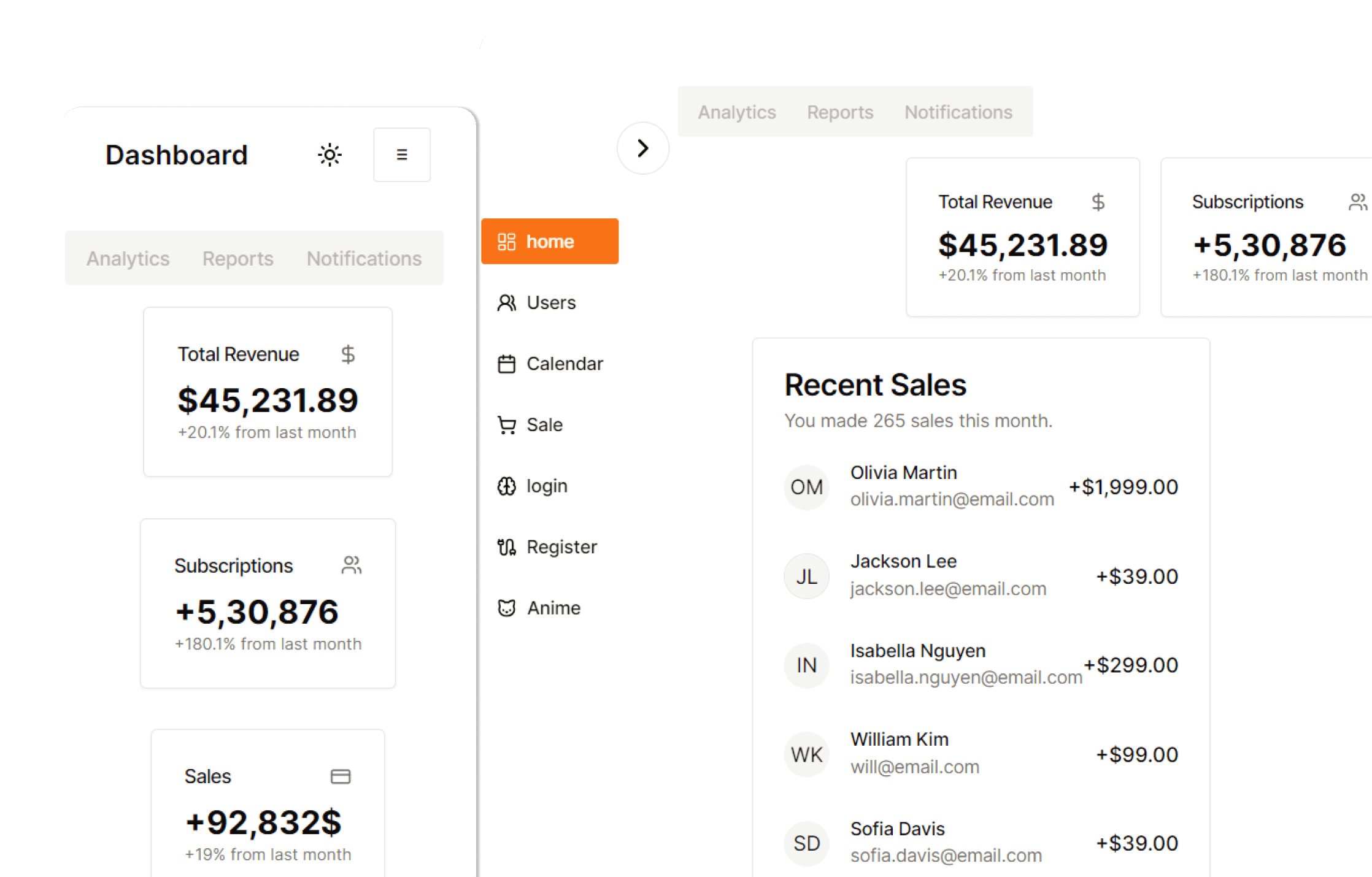Click the OM avatar for Olivia Martin
1372x877 pixels.
806,487
